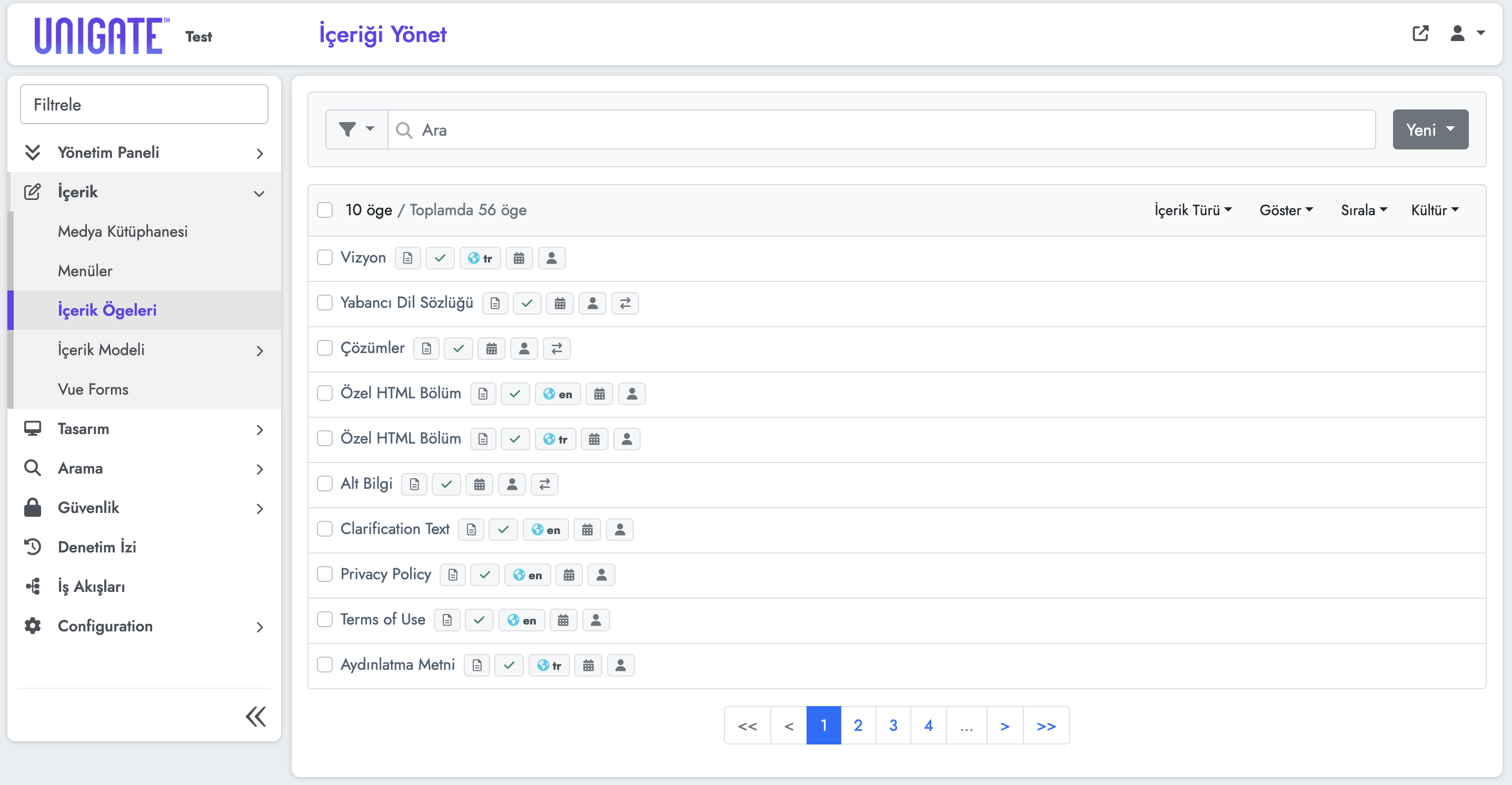Click the en culture badge in Clarification Text row
The width and height of the screenshot is (1512, 785).
(x=545, y=529)
